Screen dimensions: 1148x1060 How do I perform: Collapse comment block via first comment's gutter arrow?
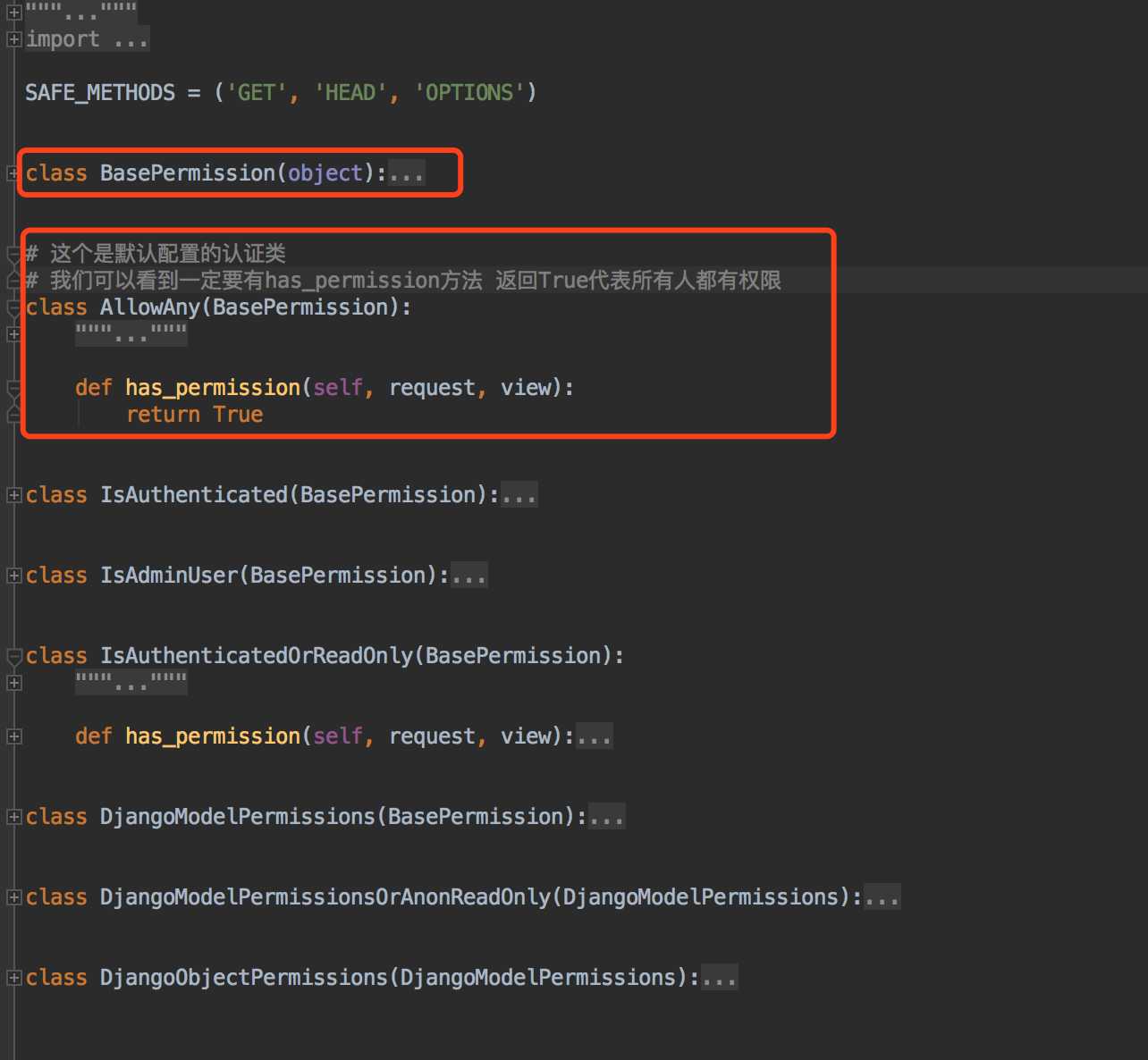[13, 254]
